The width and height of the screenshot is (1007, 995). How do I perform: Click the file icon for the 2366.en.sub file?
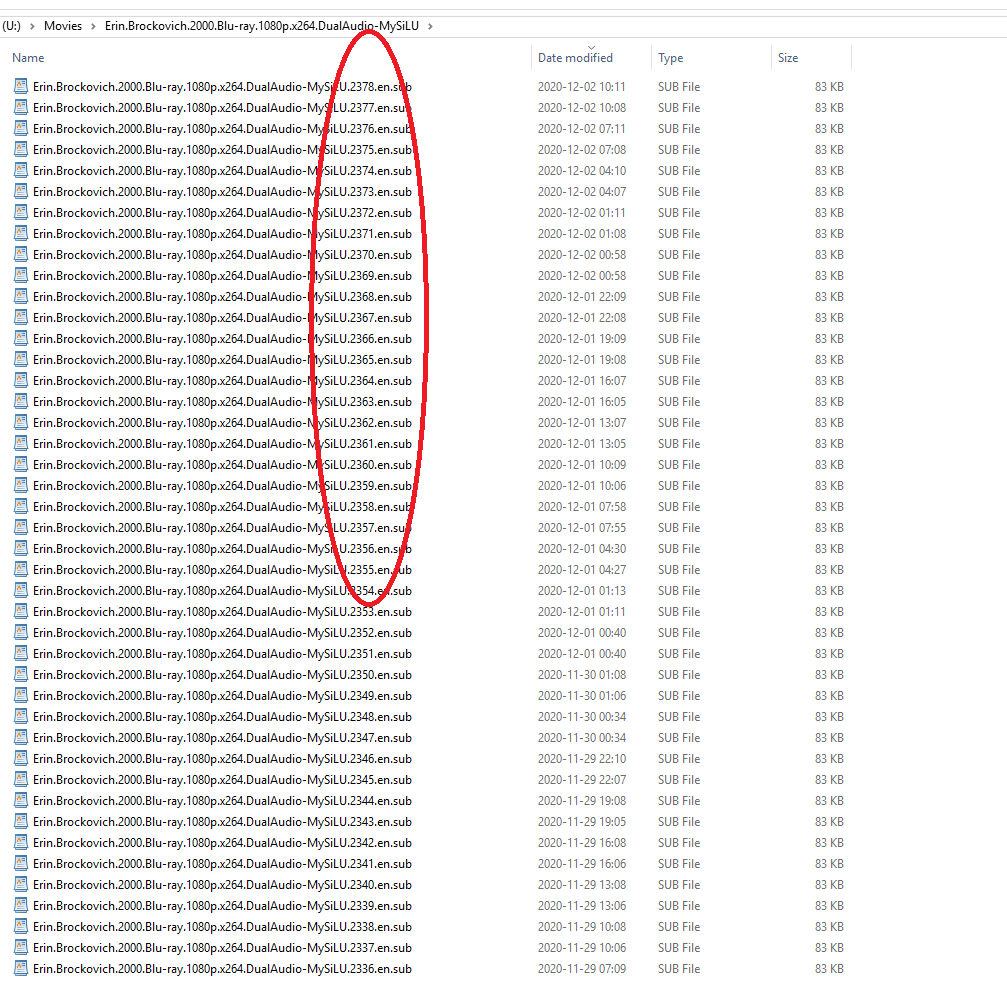pyautogui.click(x=21, y=339)
